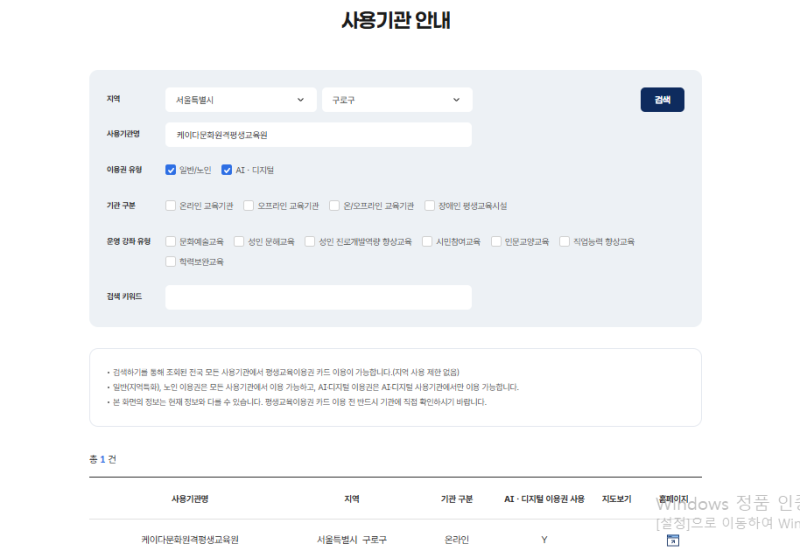Open the 구로구 district dropdown
800x558 pixels.
[397, 100]
